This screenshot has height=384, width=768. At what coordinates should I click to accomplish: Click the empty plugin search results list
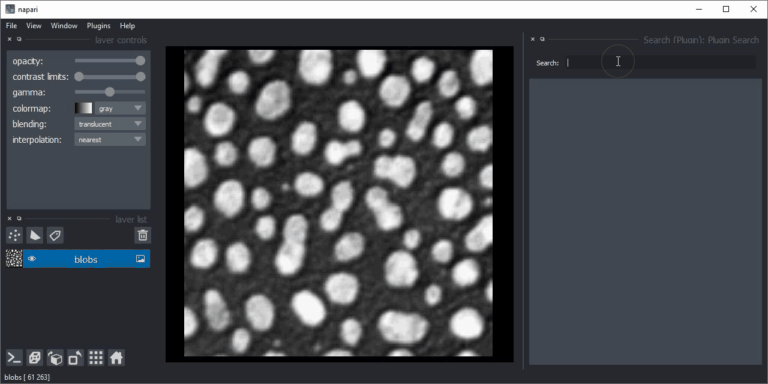click(645, 221)
